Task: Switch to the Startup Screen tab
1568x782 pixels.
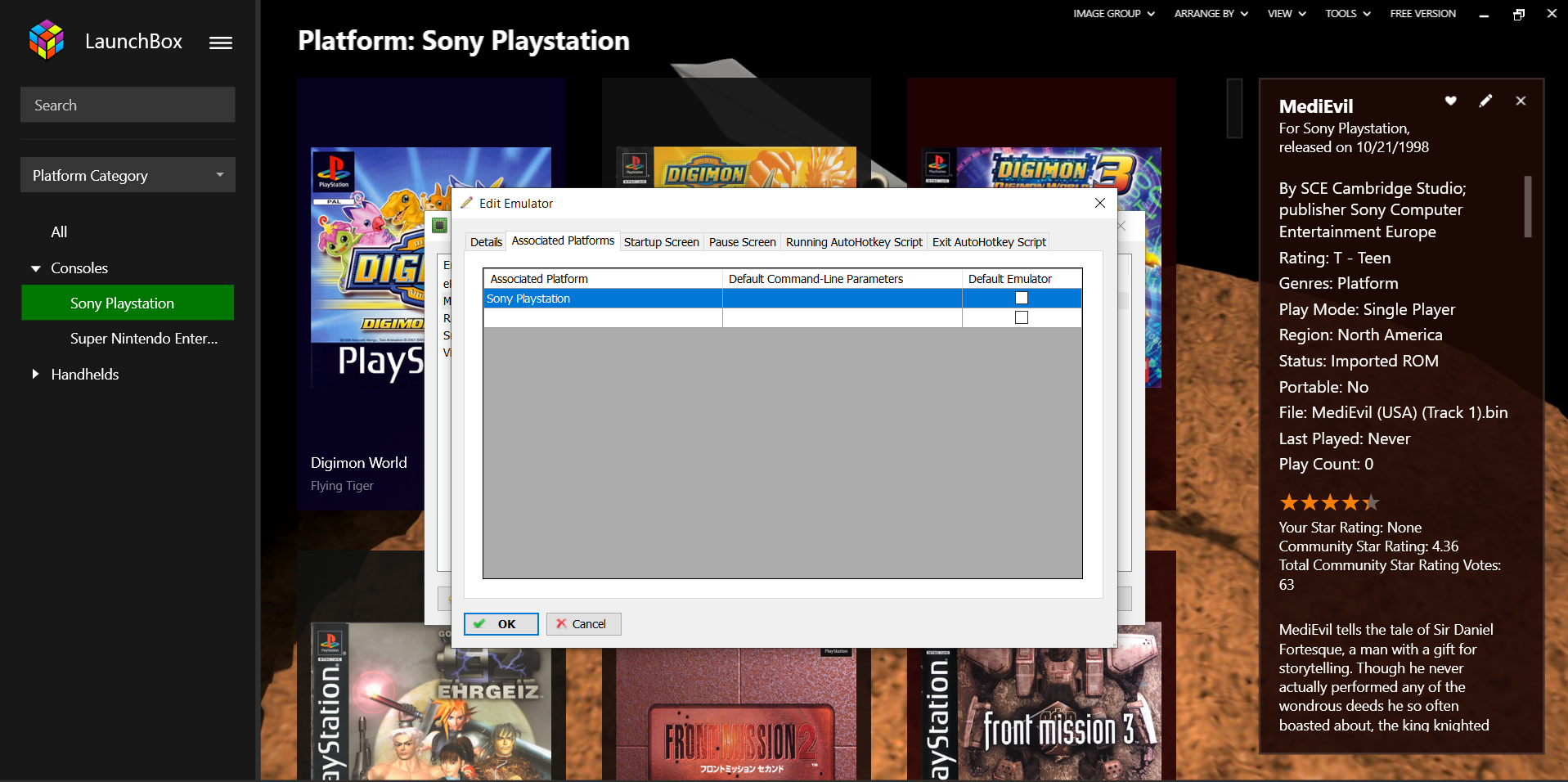Action: [661, 242]
